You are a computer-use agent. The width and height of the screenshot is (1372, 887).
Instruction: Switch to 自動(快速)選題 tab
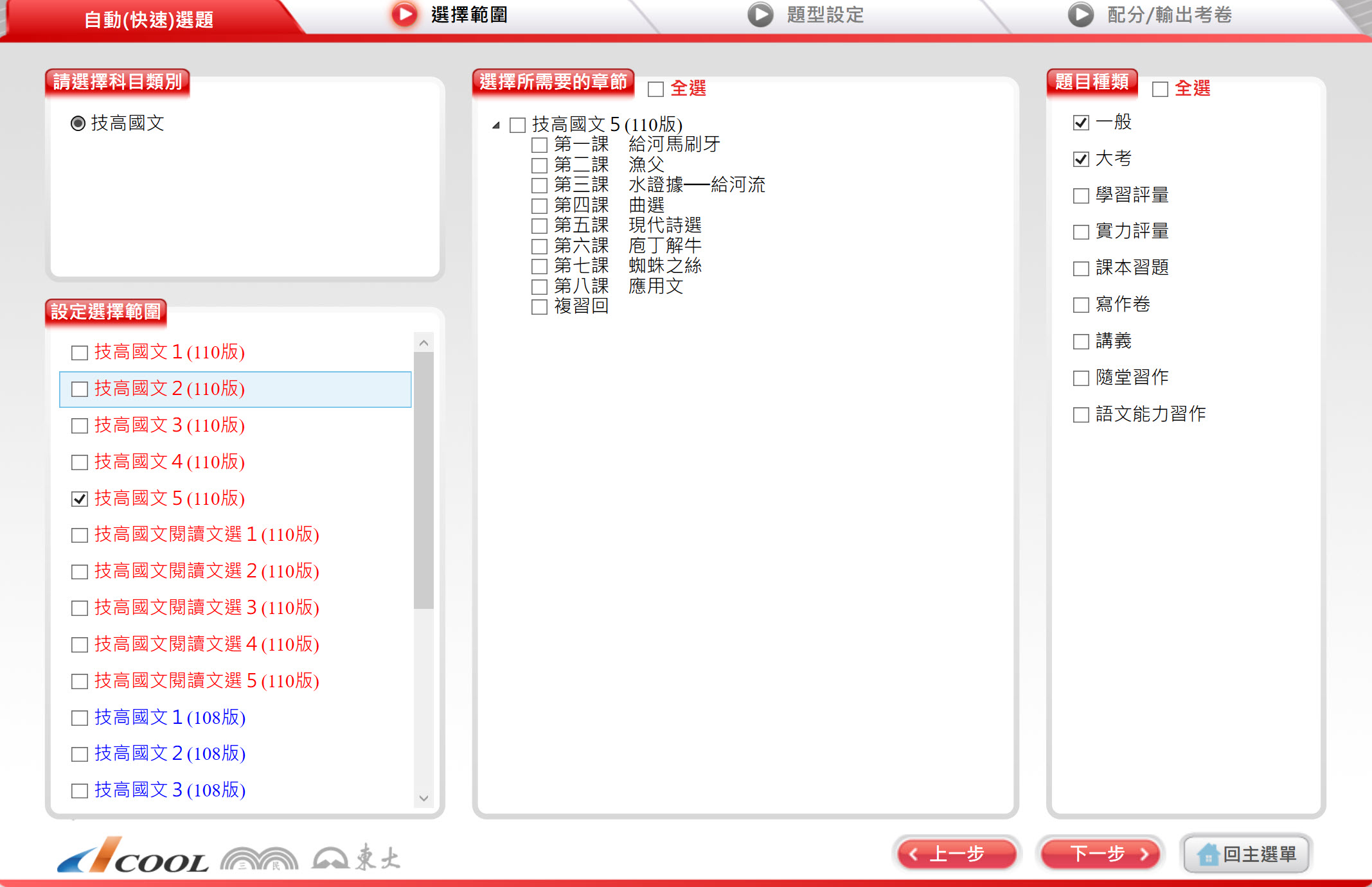click(148, 19)
